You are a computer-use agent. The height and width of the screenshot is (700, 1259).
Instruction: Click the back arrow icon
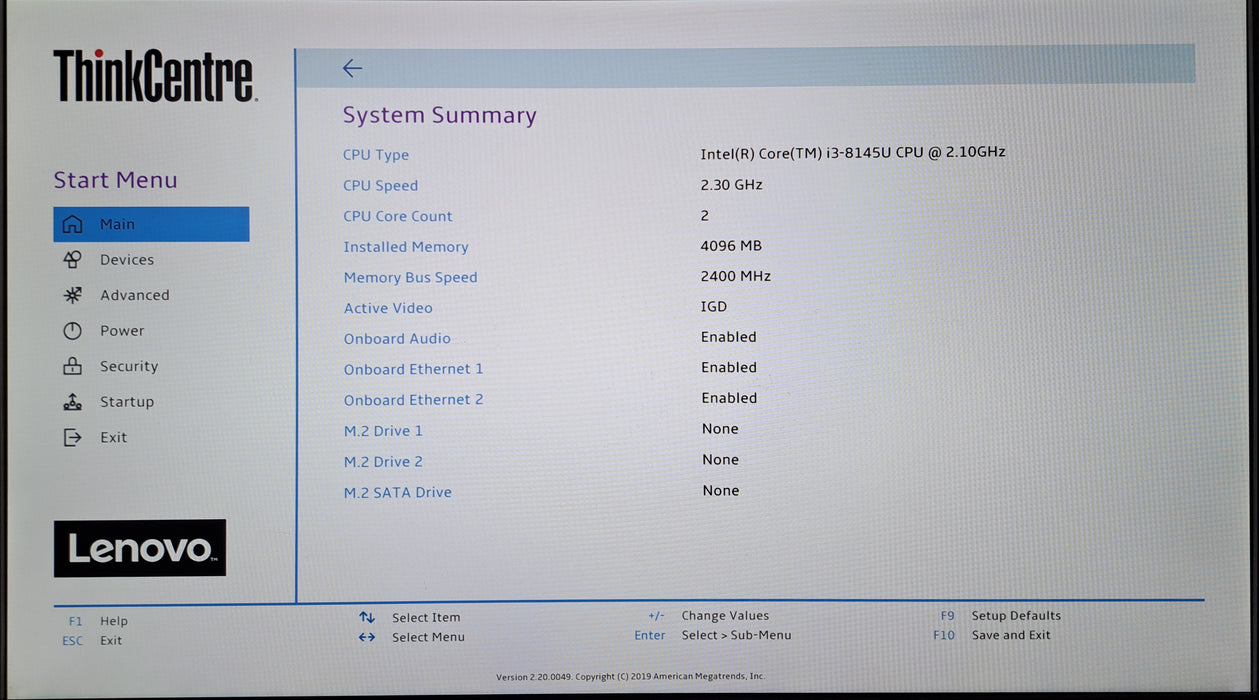(x=352, y=68)
